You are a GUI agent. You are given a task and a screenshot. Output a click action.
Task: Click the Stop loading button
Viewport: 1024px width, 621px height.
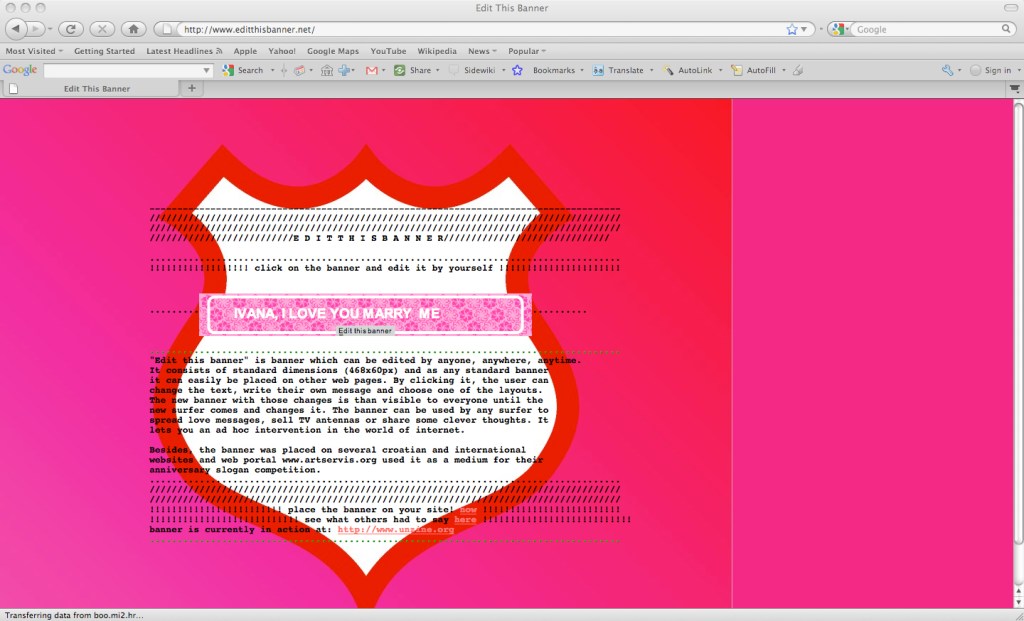click(x=102, y=29)
